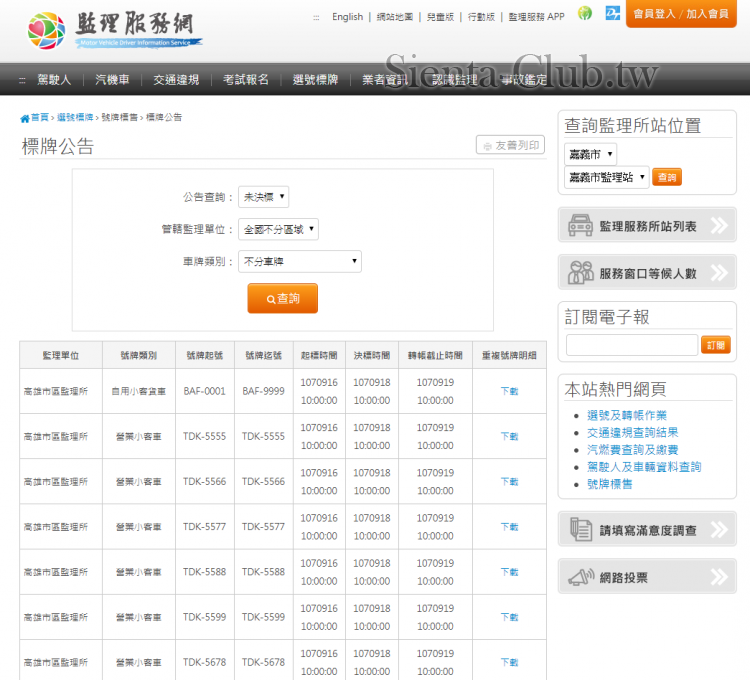
Task: Click the orange 查詢 search button
Action: 282,298
